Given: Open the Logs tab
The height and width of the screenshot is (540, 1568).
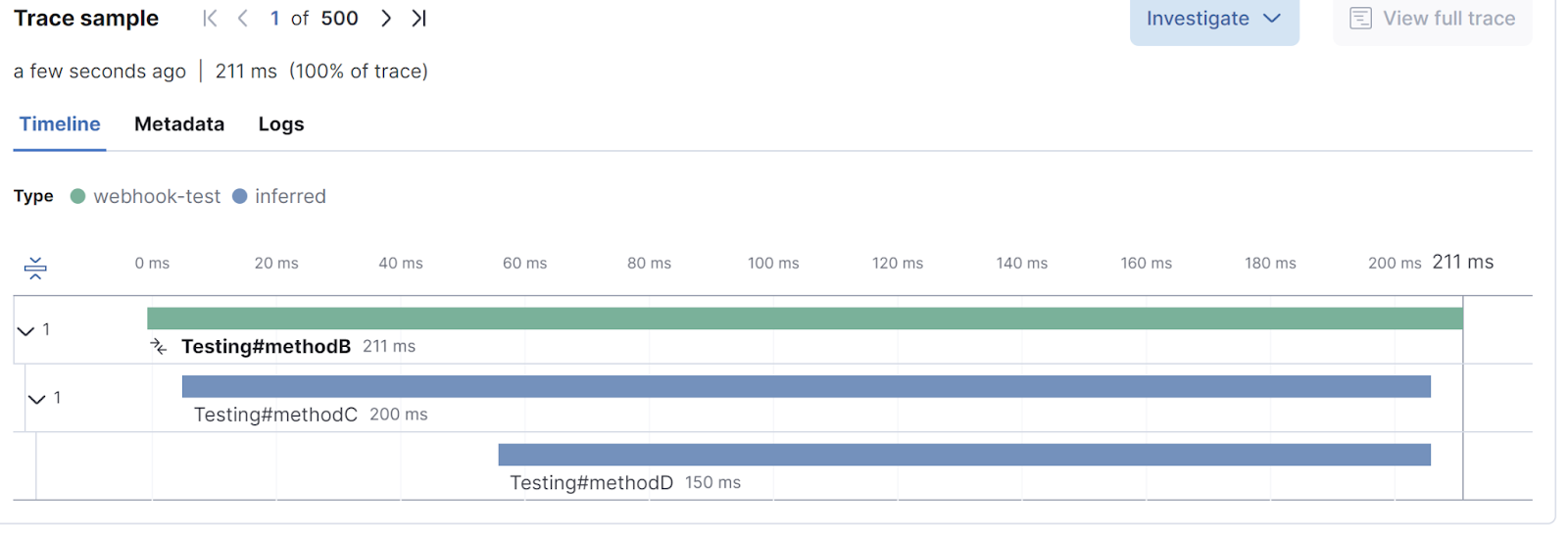Looking at the screenshot, I should [281, 124].
